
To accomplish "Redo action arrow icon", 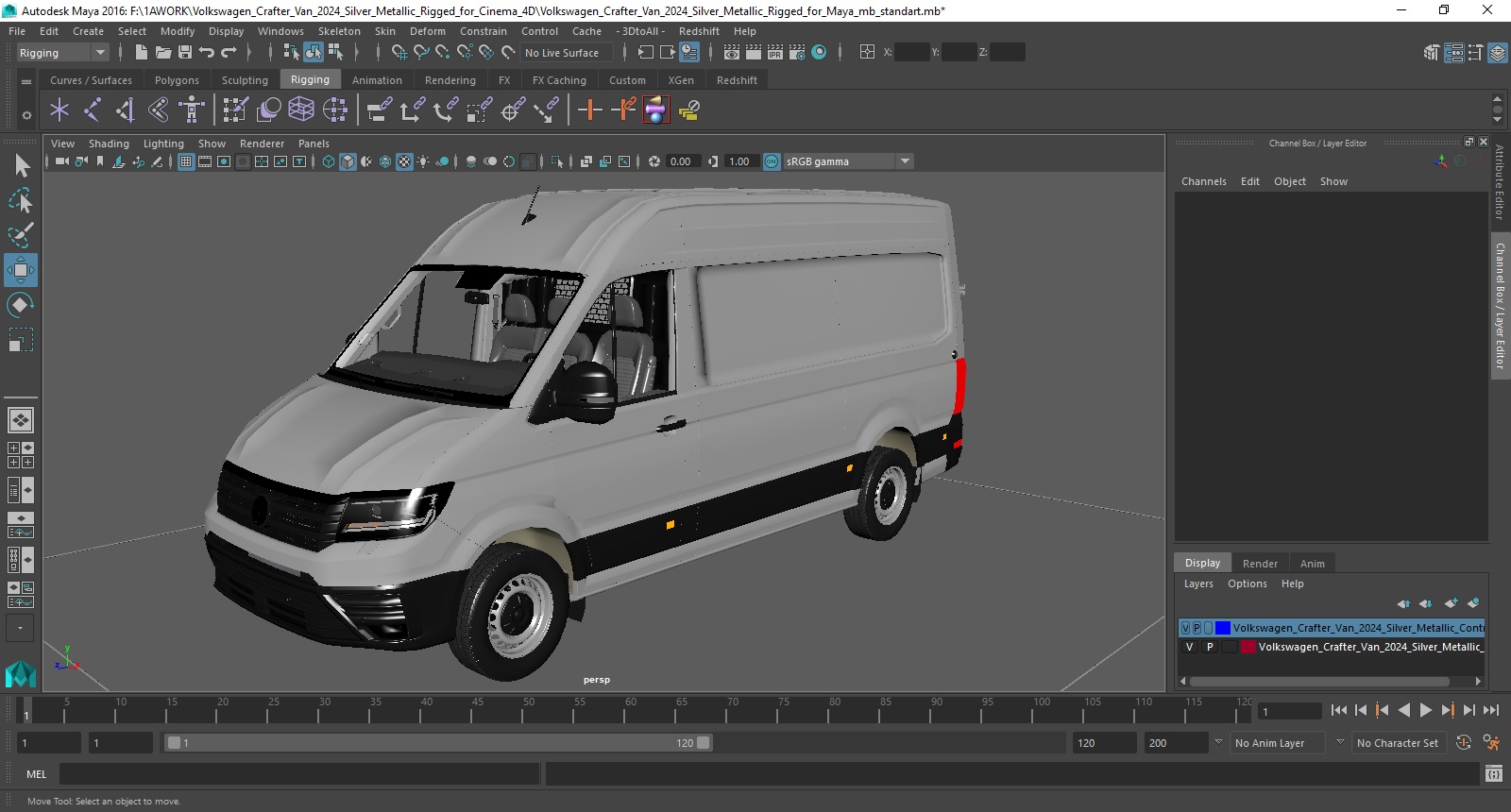I will (229, 53).
